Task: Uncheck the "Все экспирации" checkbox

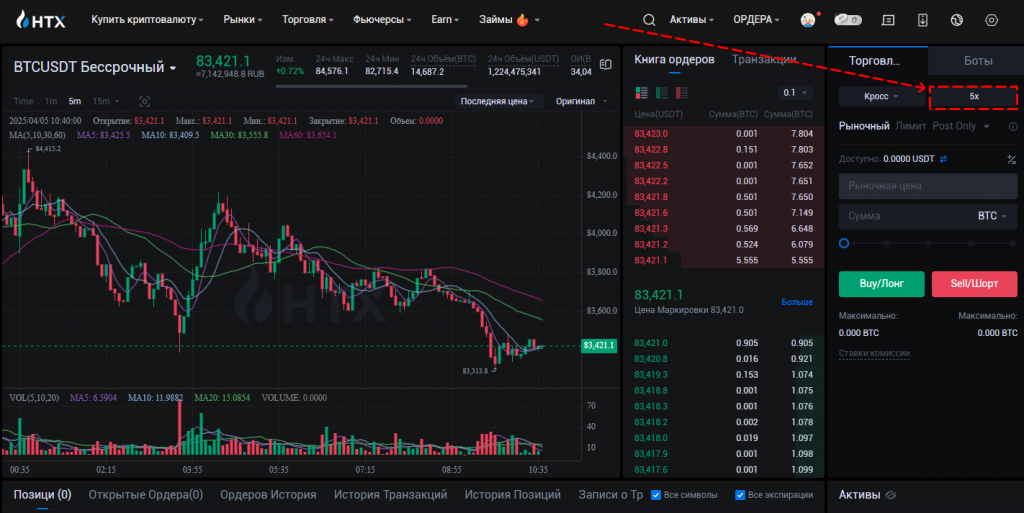Action: [x=740, y=495]
